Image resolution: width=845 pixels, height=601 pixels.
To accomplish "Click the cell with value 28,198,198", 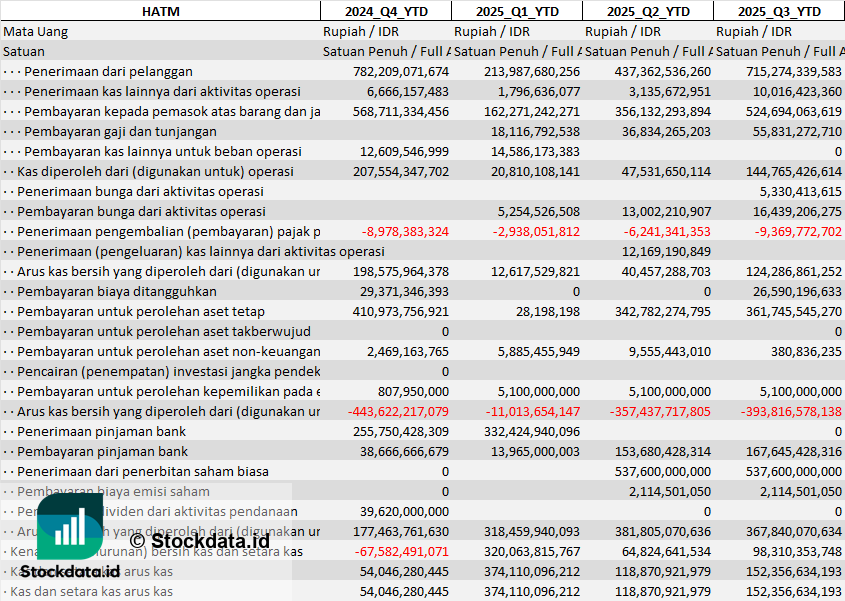I will pos(539,311).
